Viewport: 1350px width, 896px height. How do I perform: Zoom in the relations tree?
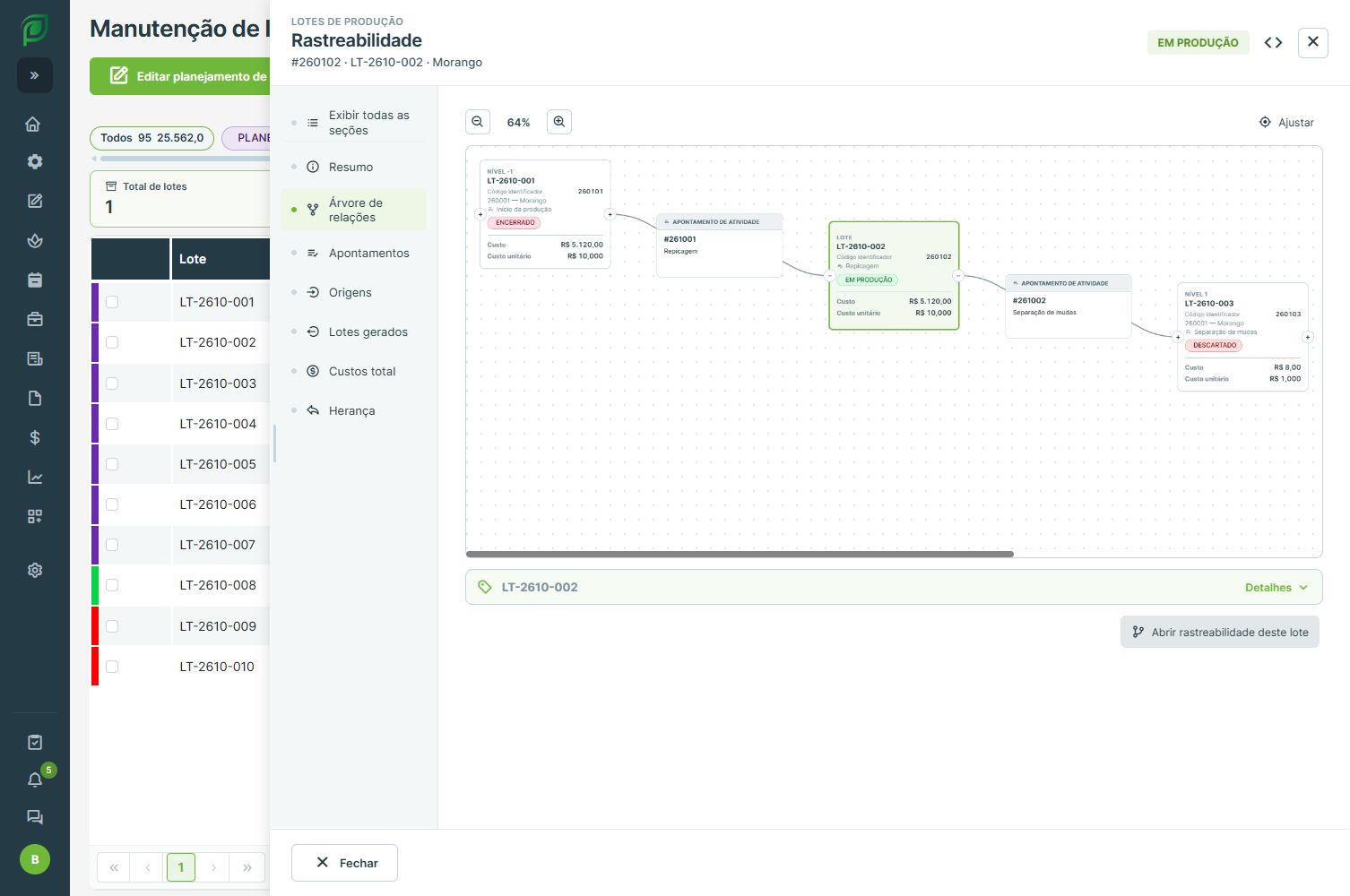click(x=559, y=122)
